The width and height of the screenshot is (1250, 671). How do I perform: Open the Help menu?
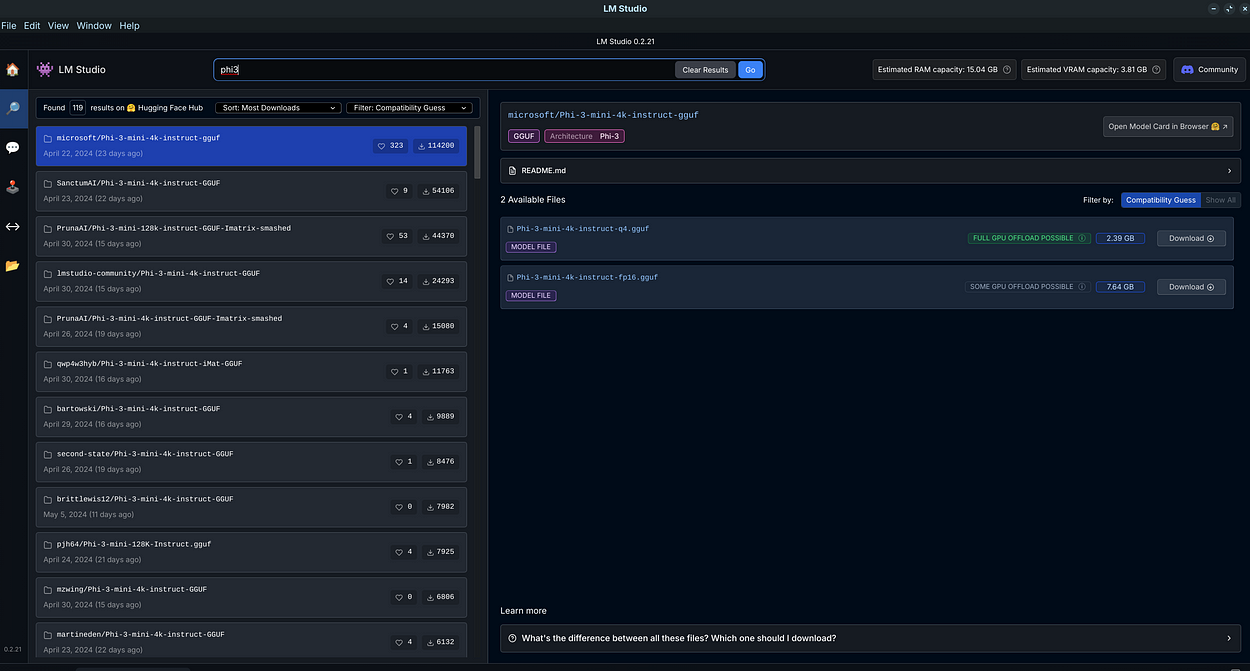point(130,25)
